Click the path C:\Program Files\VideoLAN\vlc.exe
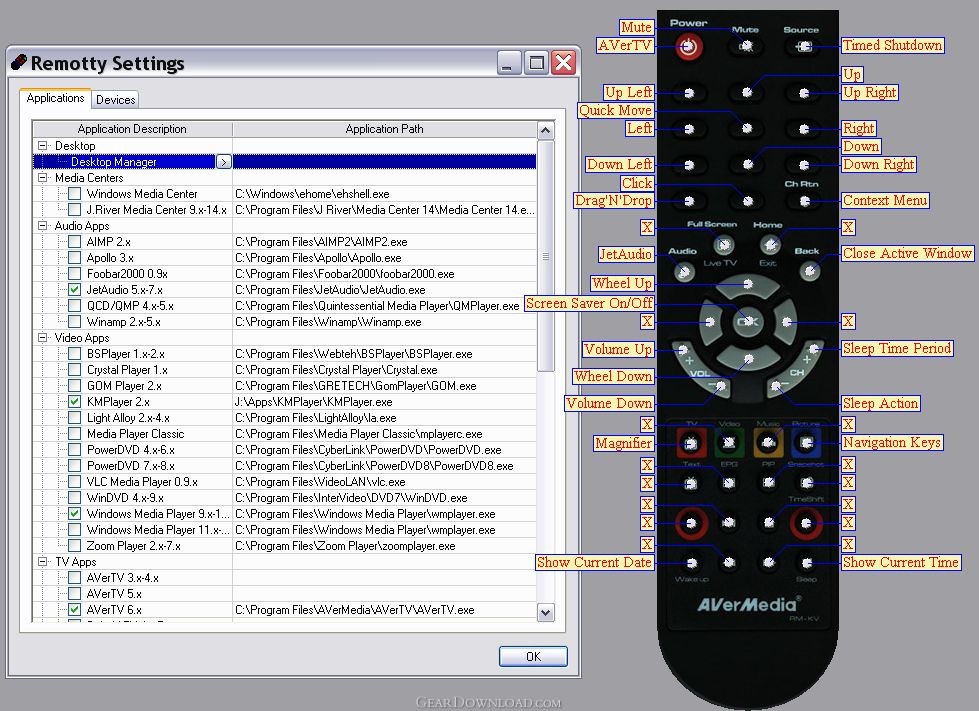Image resolution: width=979 pixels, height=711 pixels. point(320,482)
